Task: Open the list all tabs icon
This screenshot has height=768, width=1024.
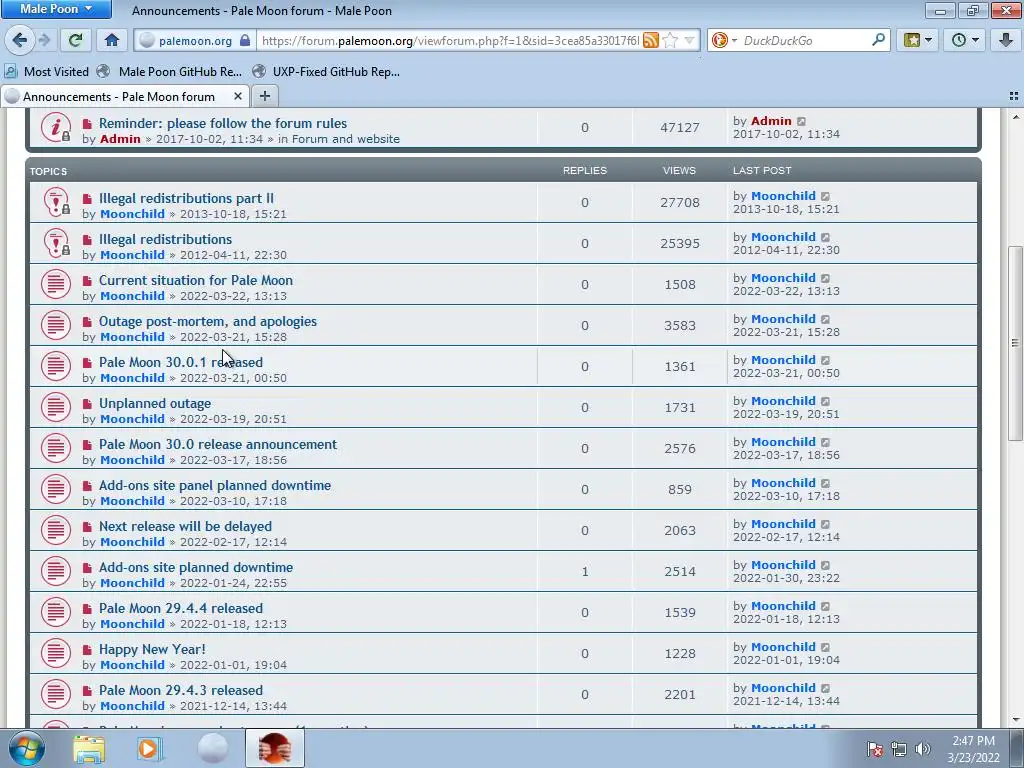Action: click(1014, 96)
